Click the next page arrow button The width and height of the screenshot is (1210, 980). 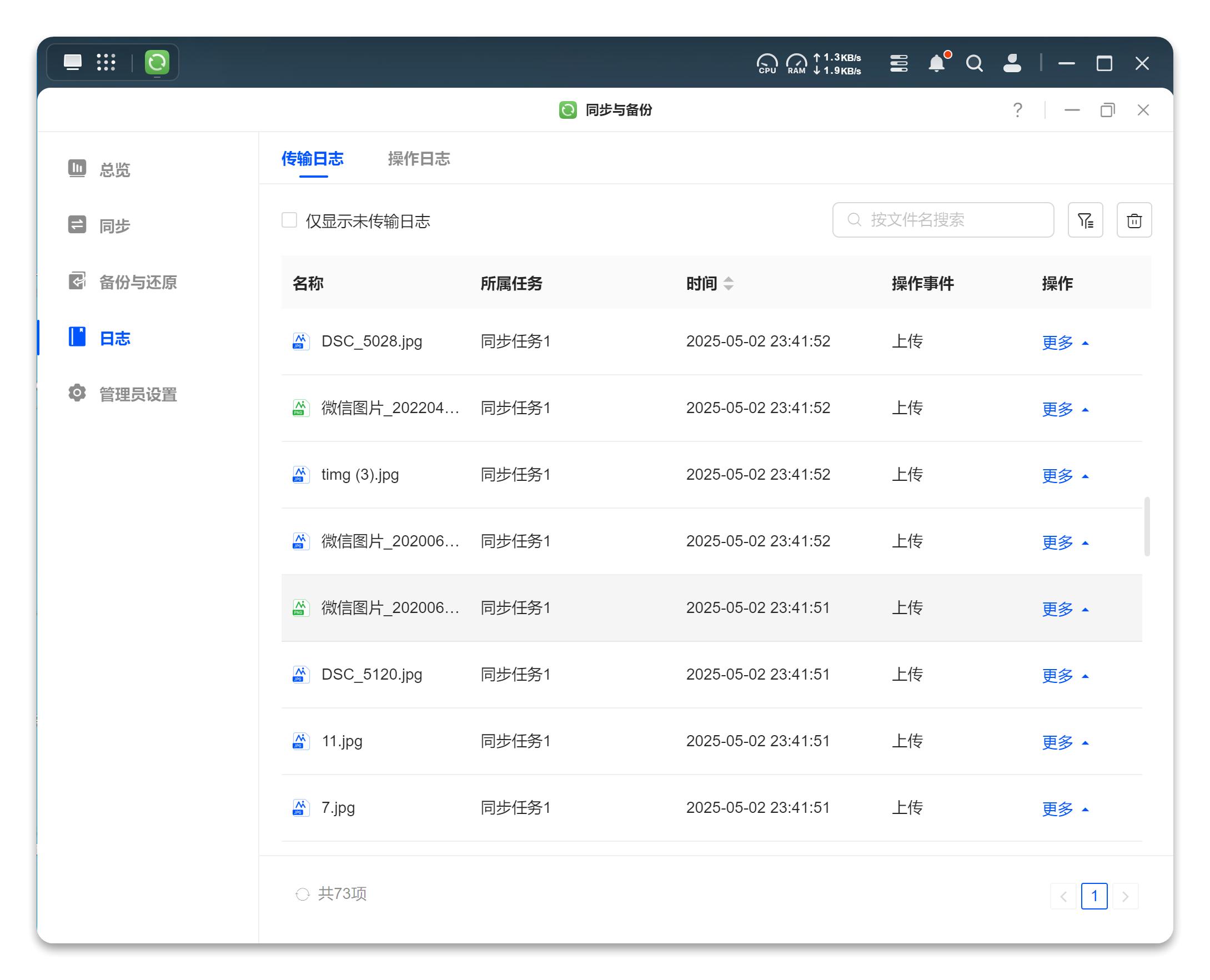pos(1124,896)
